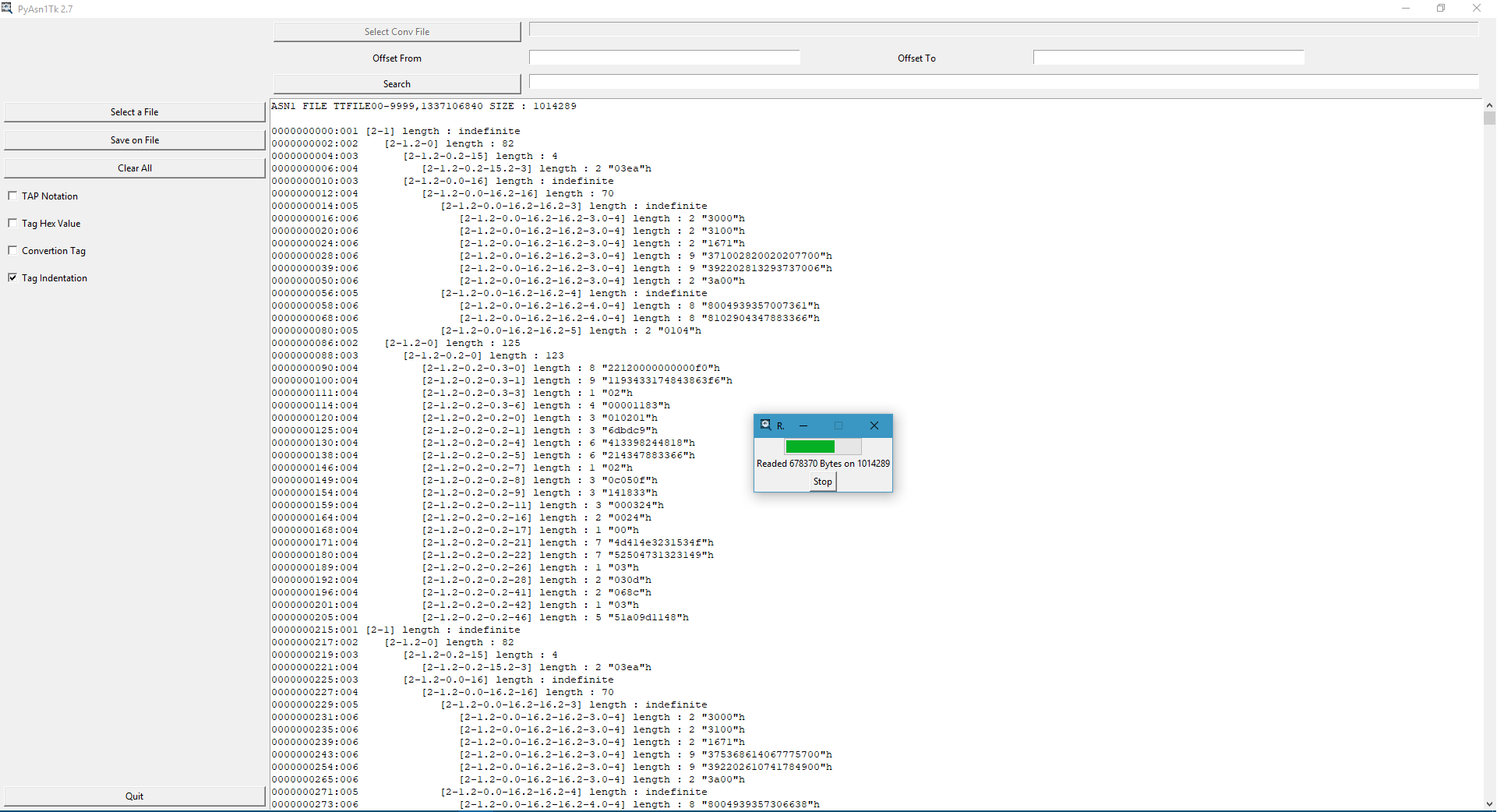Stop the file reading progress
This screenshot has height=812, width=1504.
point(823,482)
